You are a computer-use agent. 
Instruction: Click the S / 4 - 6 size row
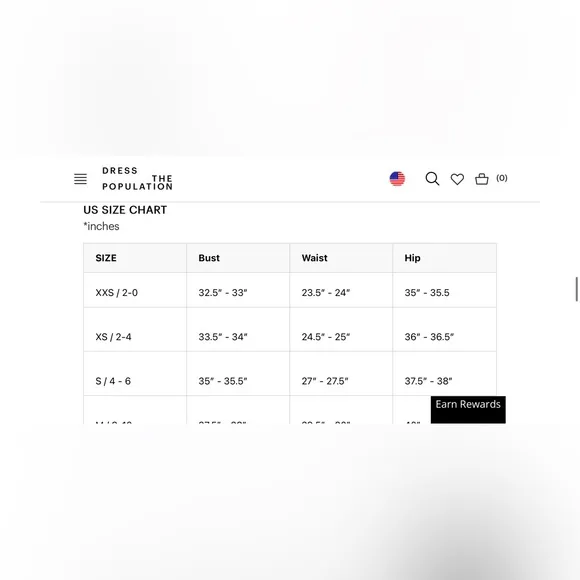290,374
